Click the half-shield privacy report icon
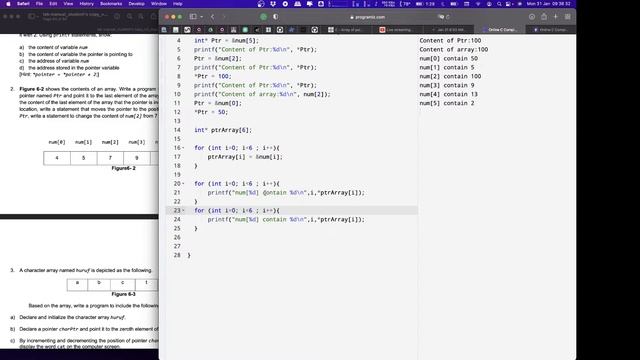 276,17
